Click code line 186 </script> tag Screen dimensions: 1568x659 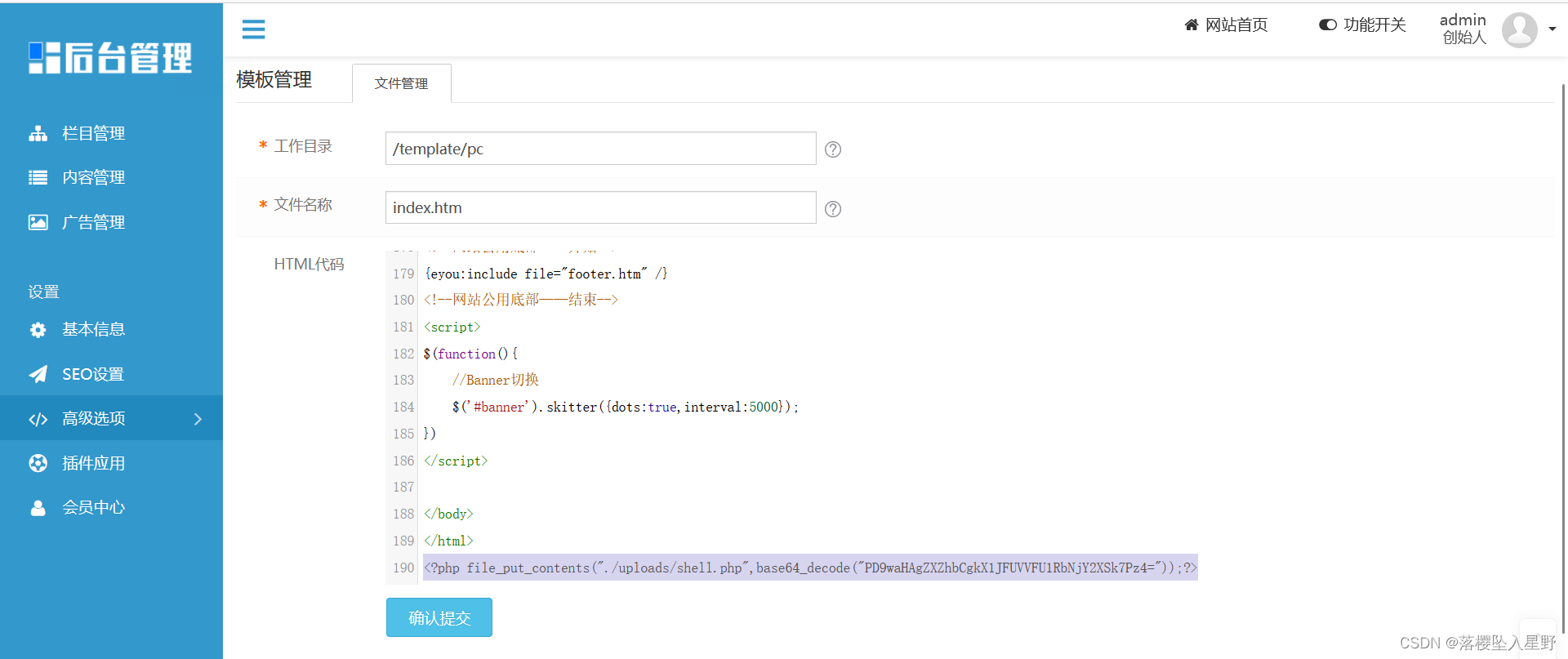456,461
